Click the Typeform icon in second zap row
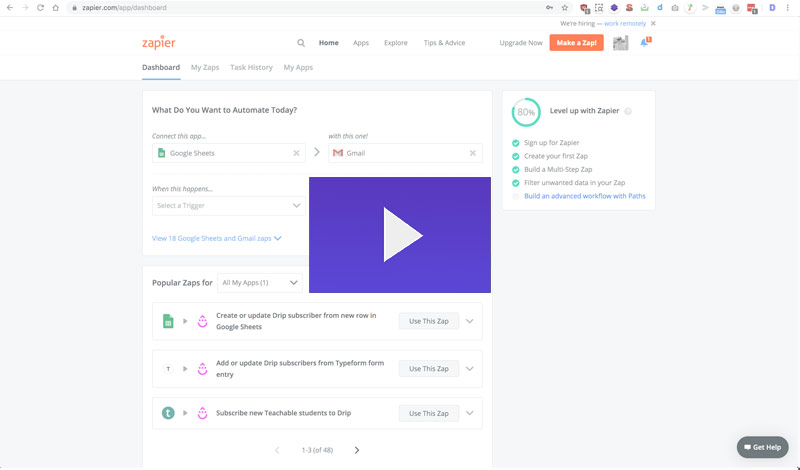The image size is (800, 470). [168, 368]
